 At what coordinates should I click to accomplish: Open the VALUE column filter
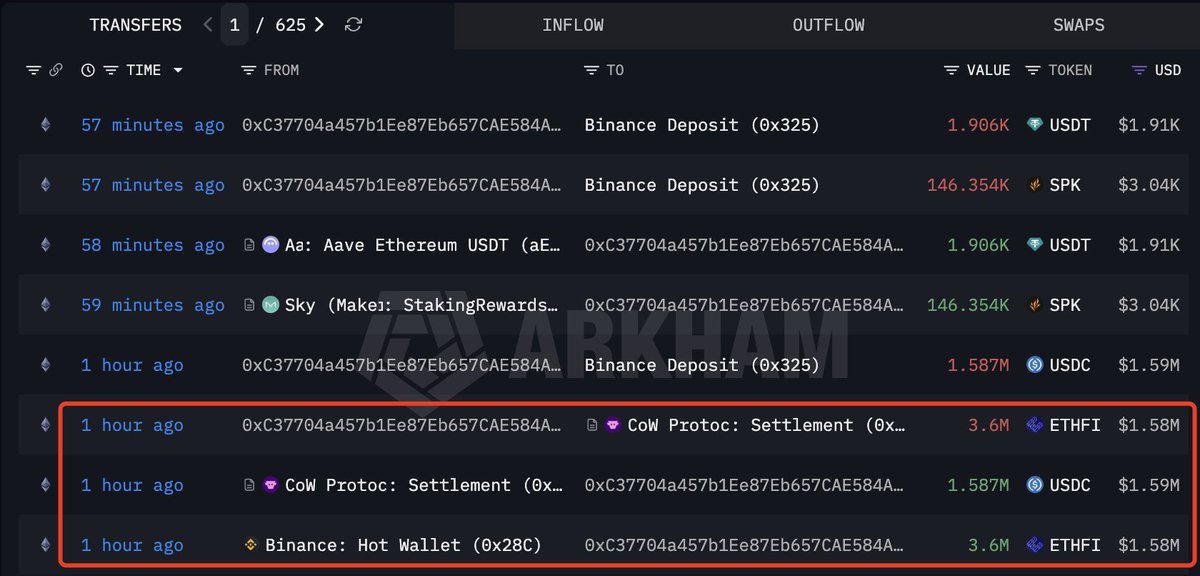[x=951, y=70]
